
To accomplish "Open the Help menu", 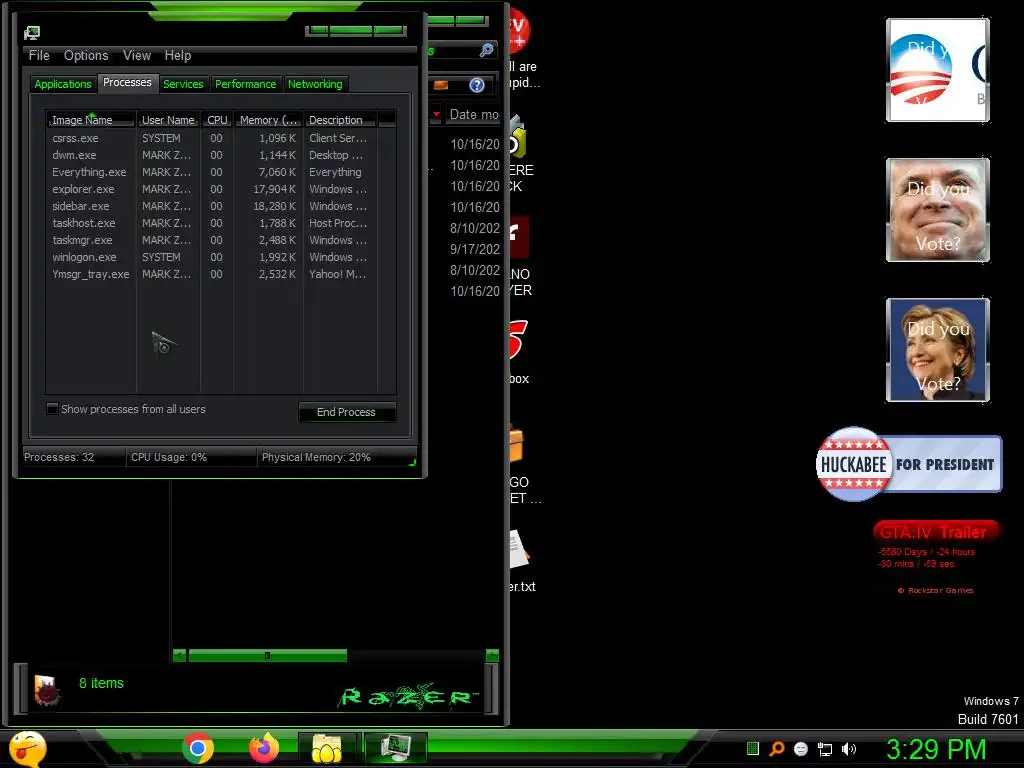I will pos(178,56).
